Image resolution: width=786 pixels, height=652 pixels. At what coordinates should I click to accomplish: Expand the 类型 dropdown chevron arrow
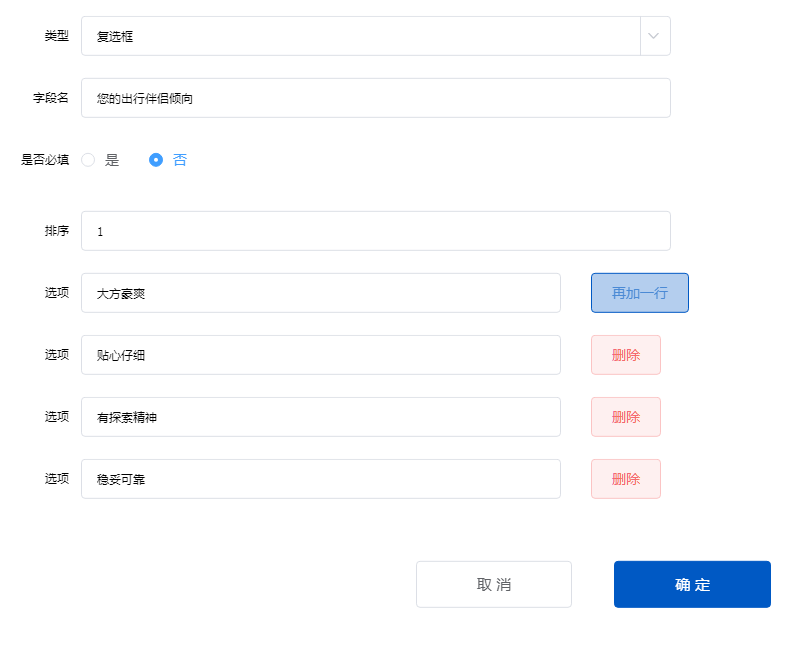pos(654,36)
